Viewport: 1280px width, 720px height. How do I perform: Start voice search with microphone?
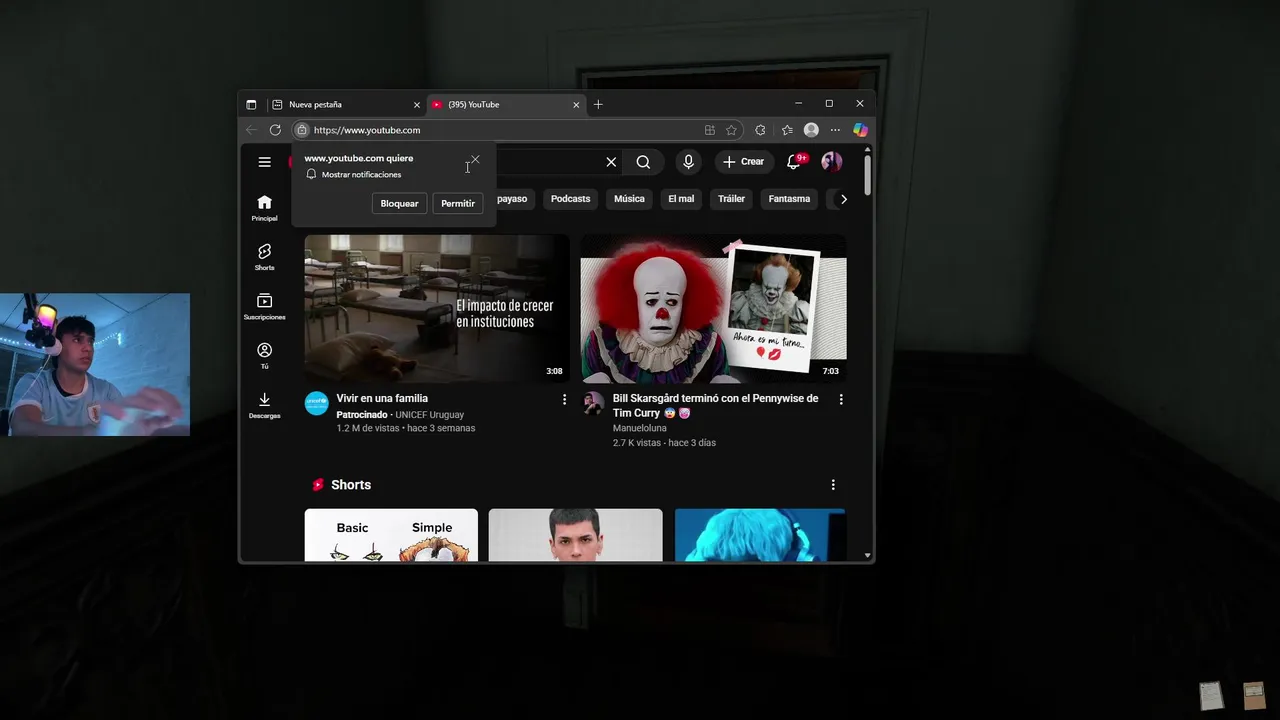coord(688,162)
